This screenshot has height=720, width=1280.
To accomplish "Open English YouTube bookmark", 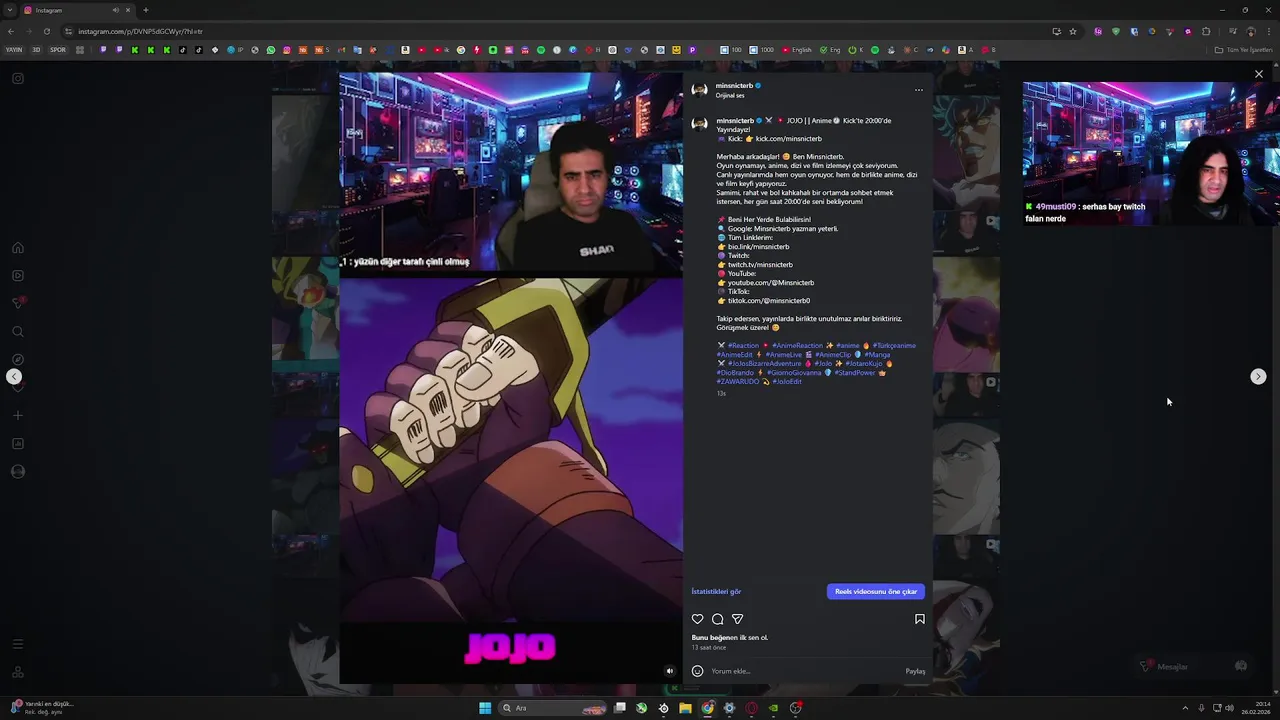I will pyautogui.click(x=796, y=50).
